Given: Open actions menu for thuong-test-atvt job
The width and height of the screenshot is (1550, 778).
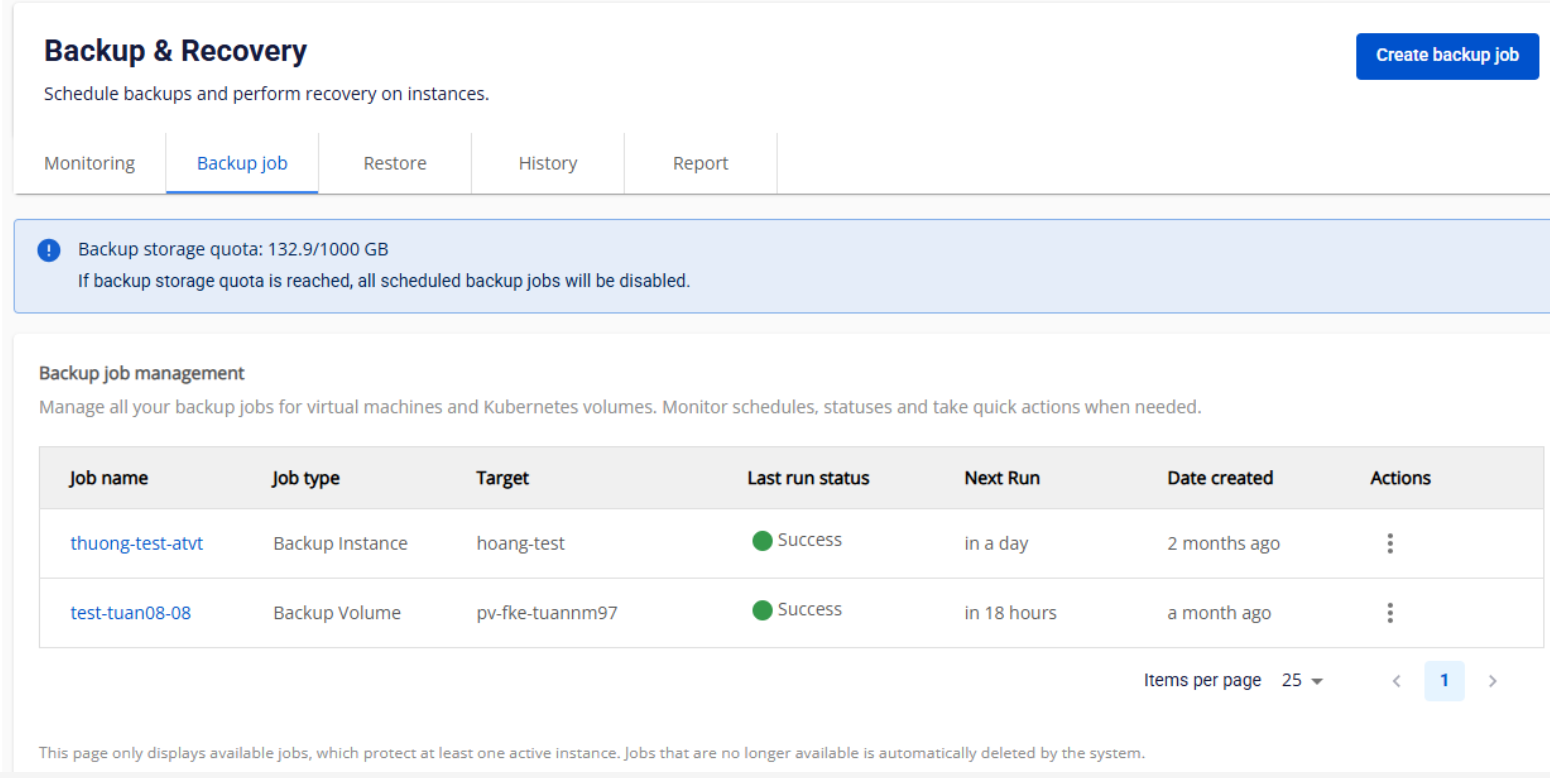Looking at the screenshot, I should click(x=1389, y=543).
